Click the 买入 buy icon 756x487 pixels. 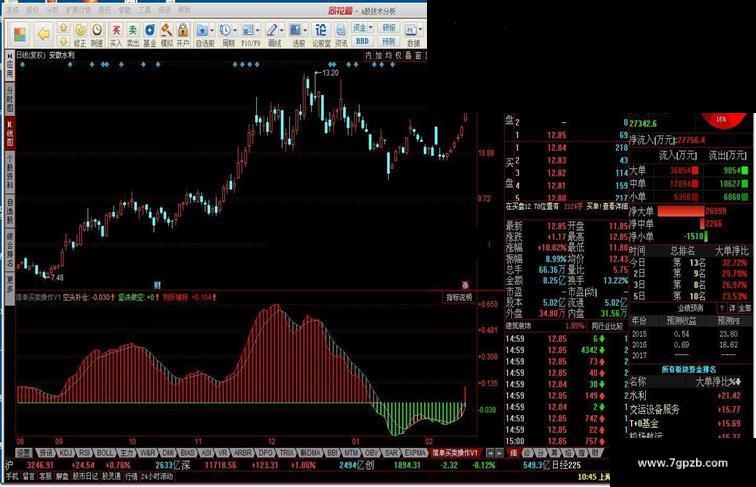click(x=116, y=35)
